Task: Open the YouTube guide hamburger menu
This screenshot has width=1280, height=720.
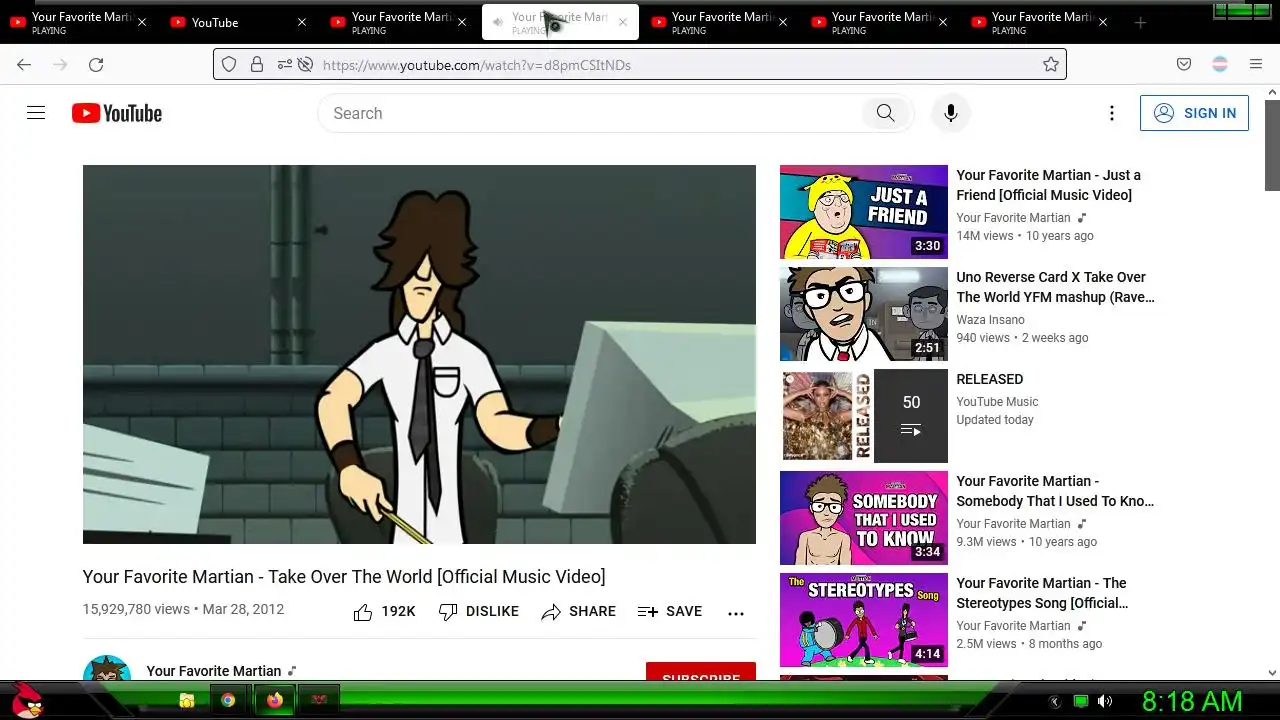Action: click(36, 113)
